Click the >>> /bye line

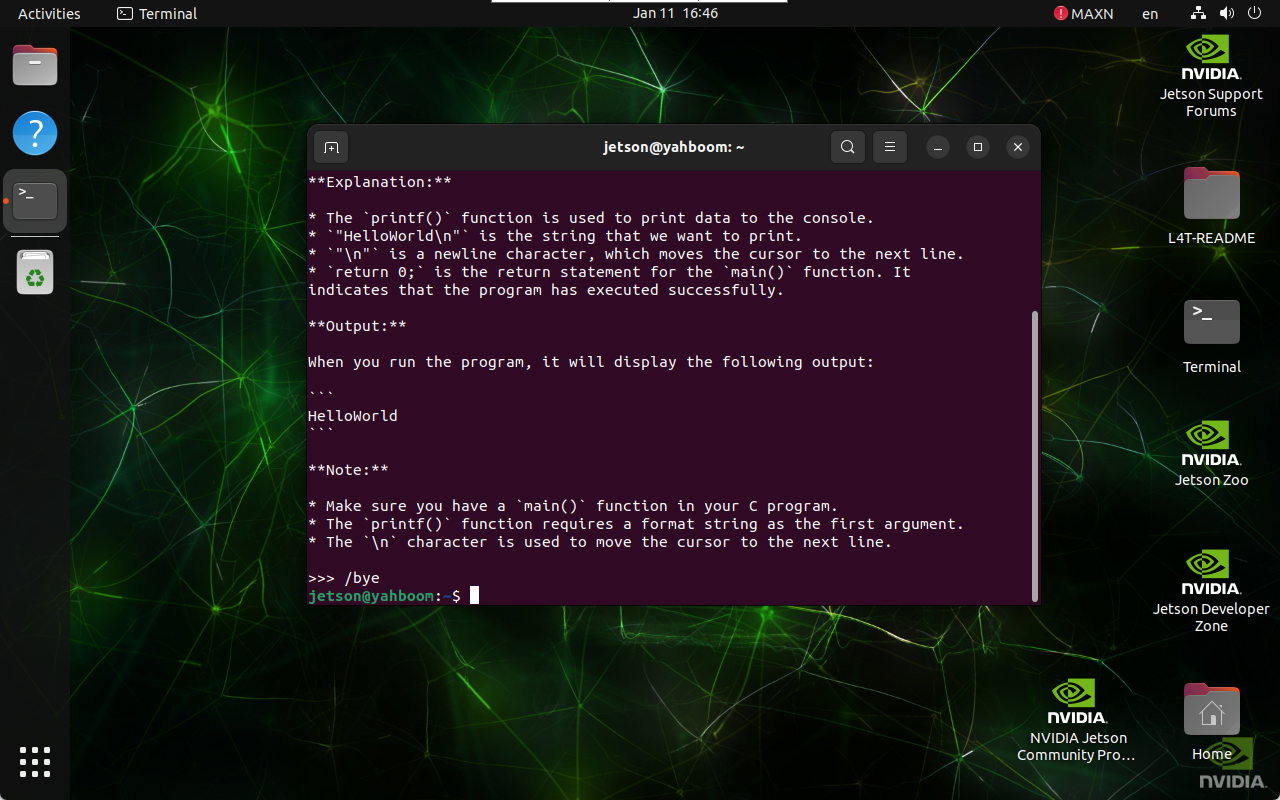click(x=344, y=578)
